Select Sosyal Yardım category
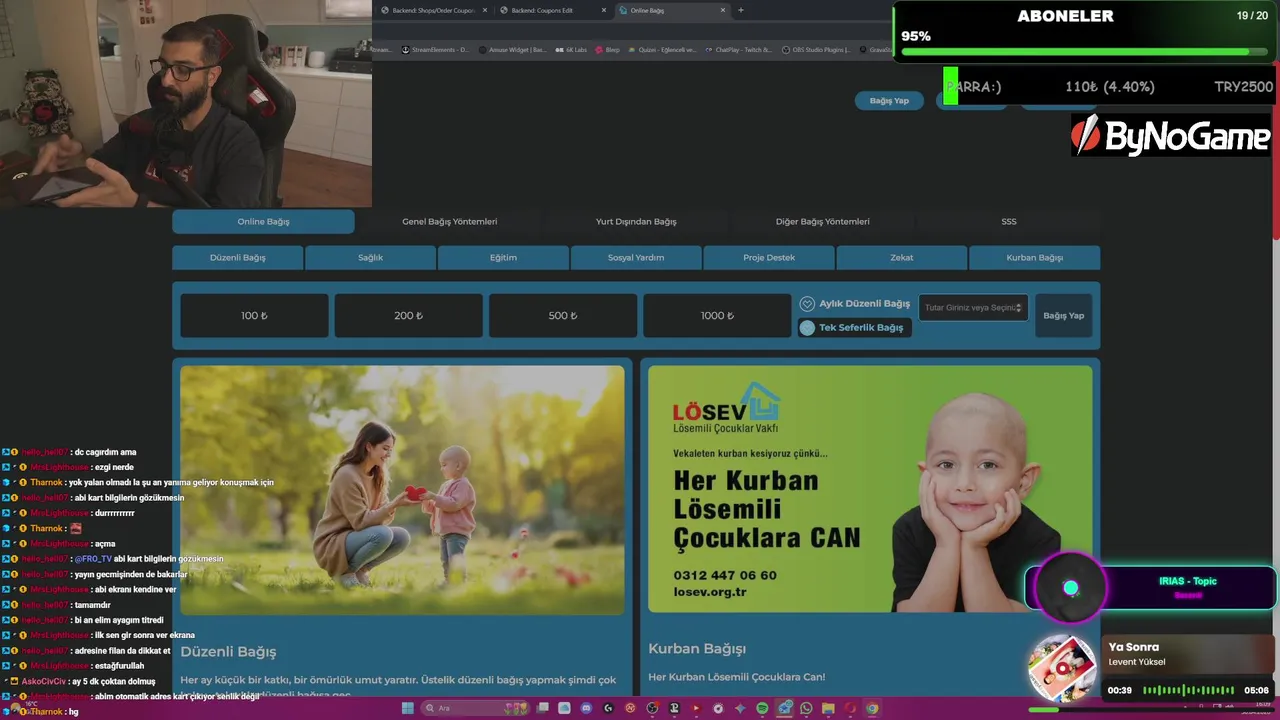Screen dimensions: 1280x720 [x=636, y=257]
